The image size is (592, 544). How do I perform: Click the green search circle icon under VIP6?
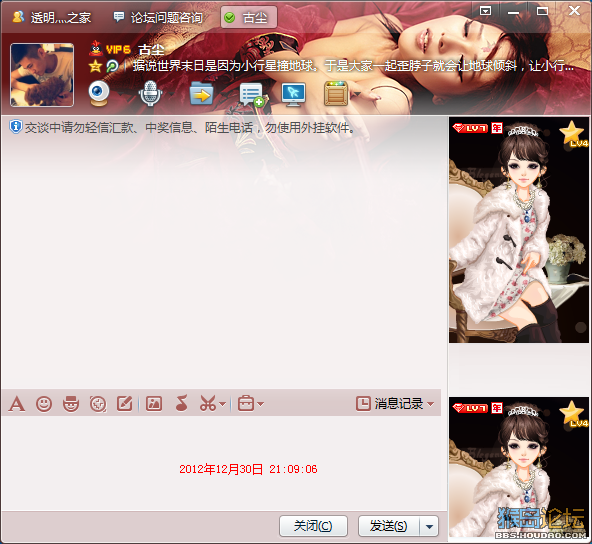click(112, 66)
